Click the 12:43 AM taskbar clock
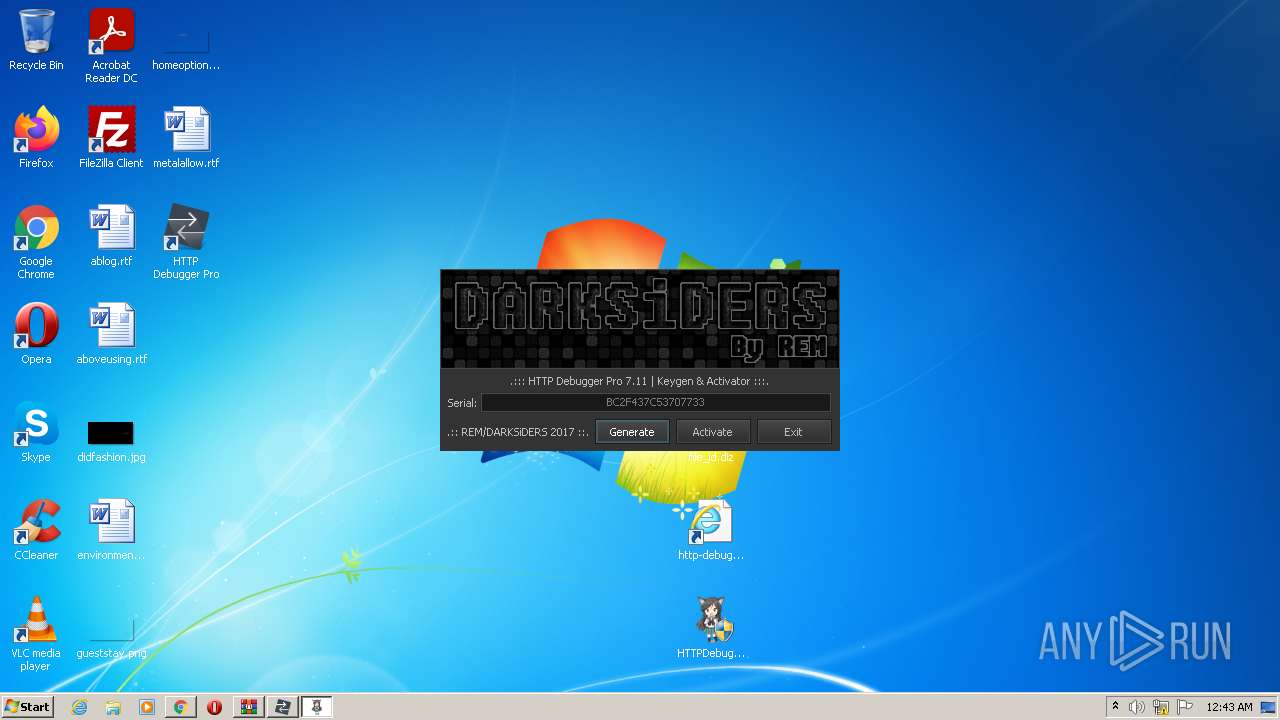The image size is (1280, 720). 1229,707
